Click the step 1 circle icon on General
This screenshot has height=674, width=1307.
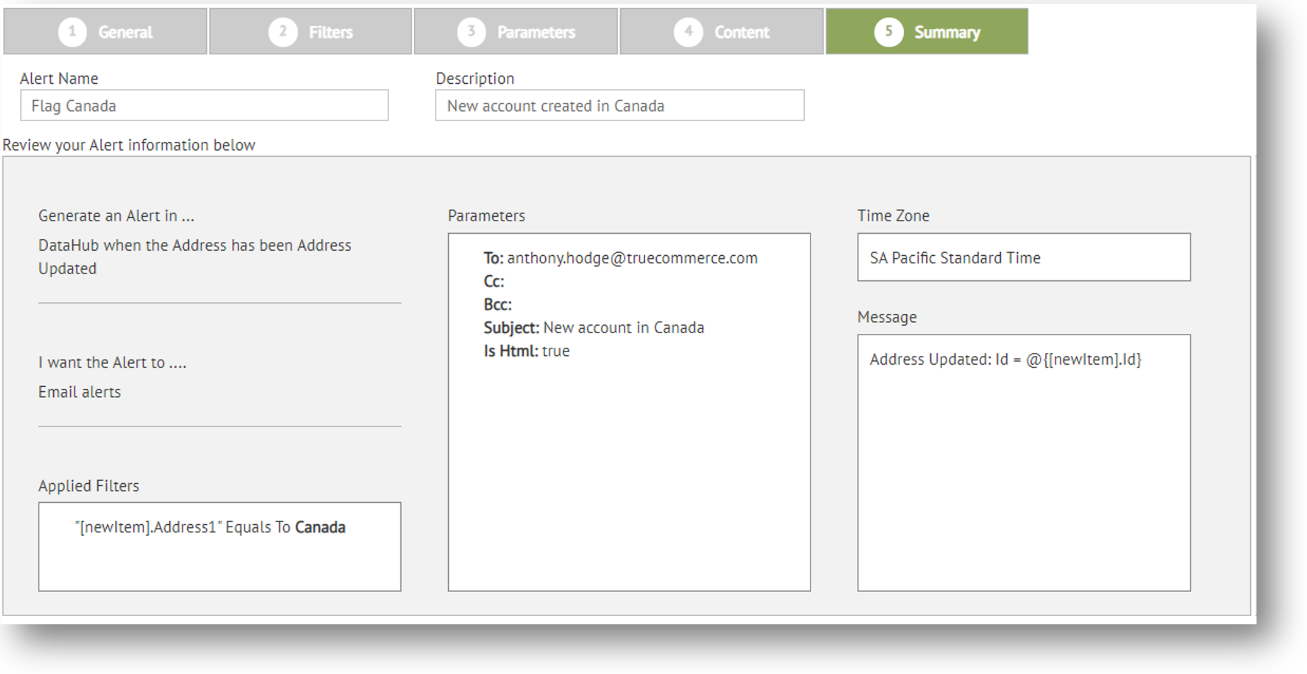[x=72, y=32]
